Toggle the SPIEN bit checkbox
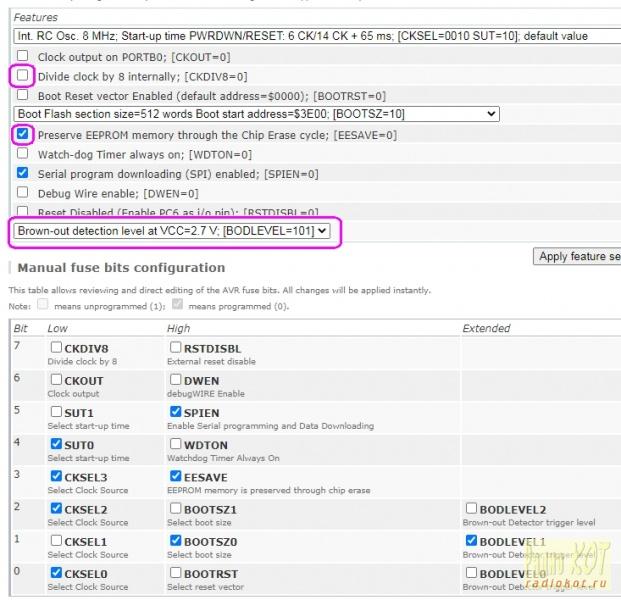The width and height of the screenshot is (621, 600). tap(176, 412)
